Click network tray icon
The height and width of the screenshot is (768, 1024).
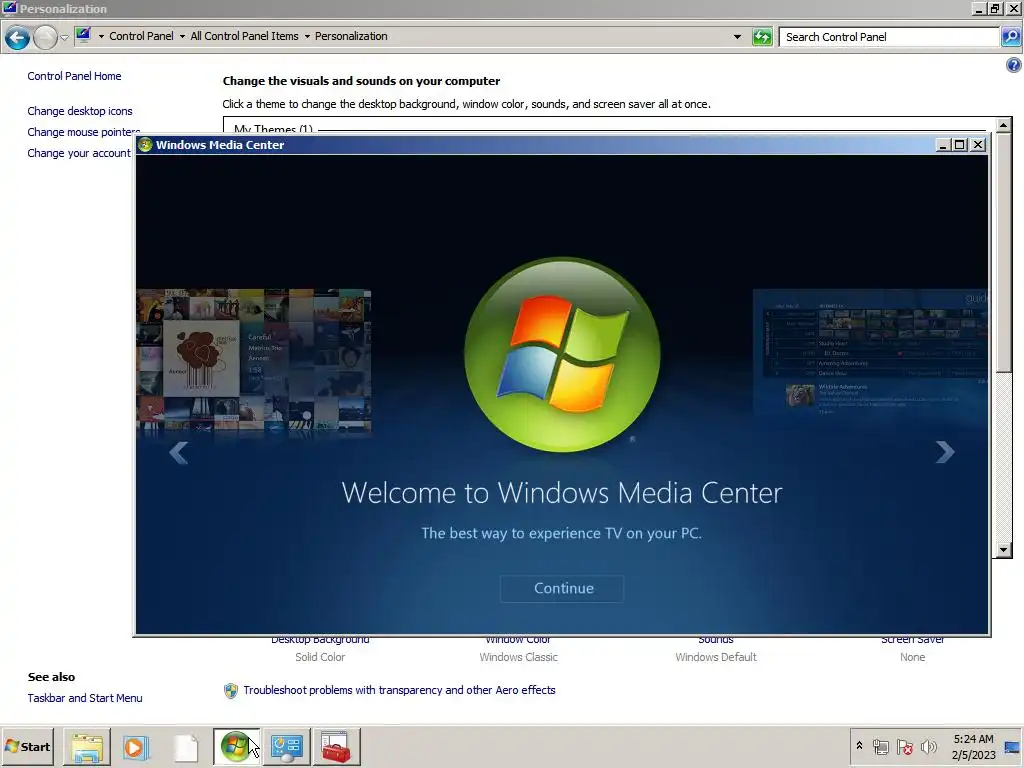pos(881,747)
